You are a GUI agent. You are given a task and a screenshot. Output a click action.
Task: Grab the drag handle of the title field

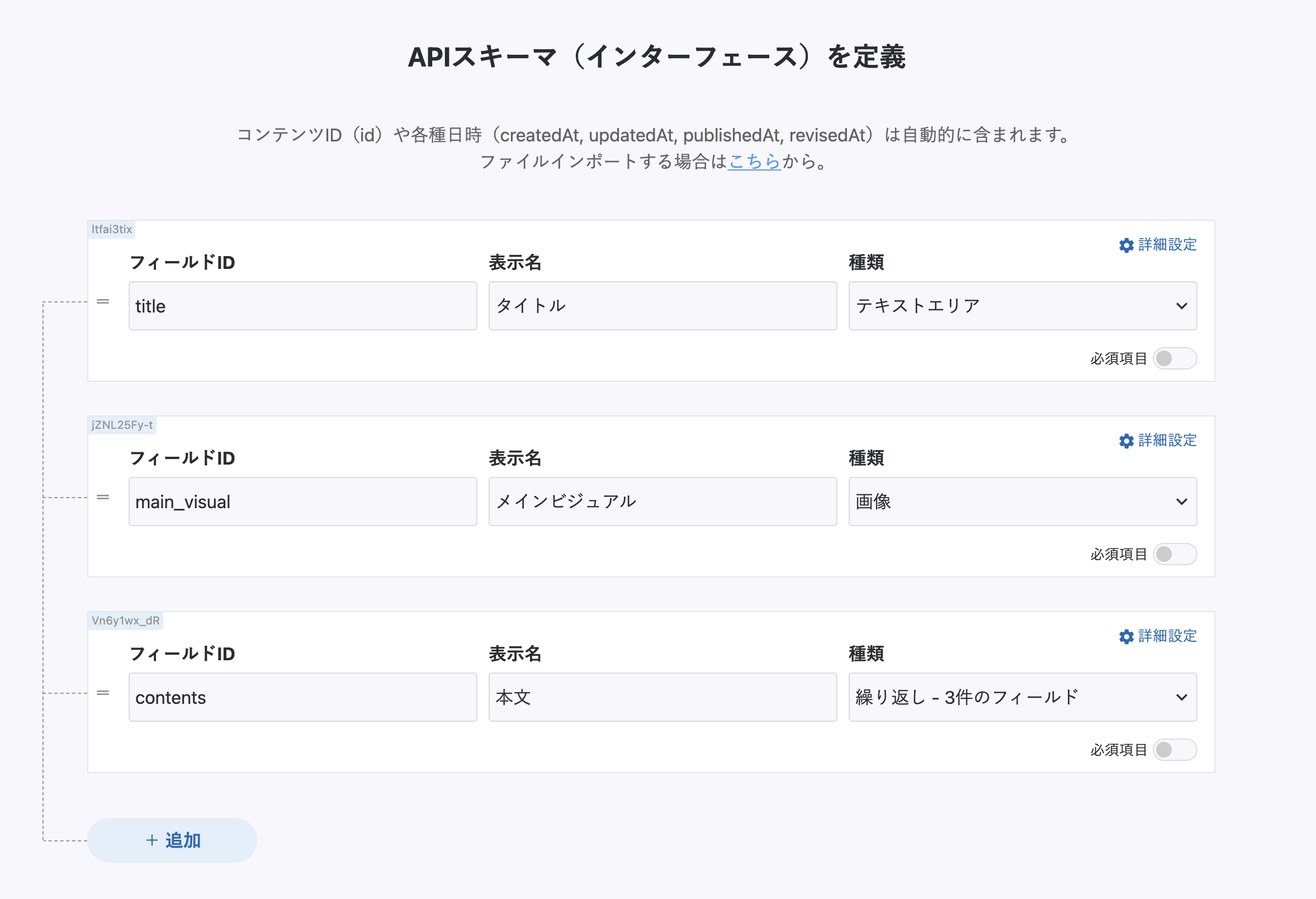(102, 302)
